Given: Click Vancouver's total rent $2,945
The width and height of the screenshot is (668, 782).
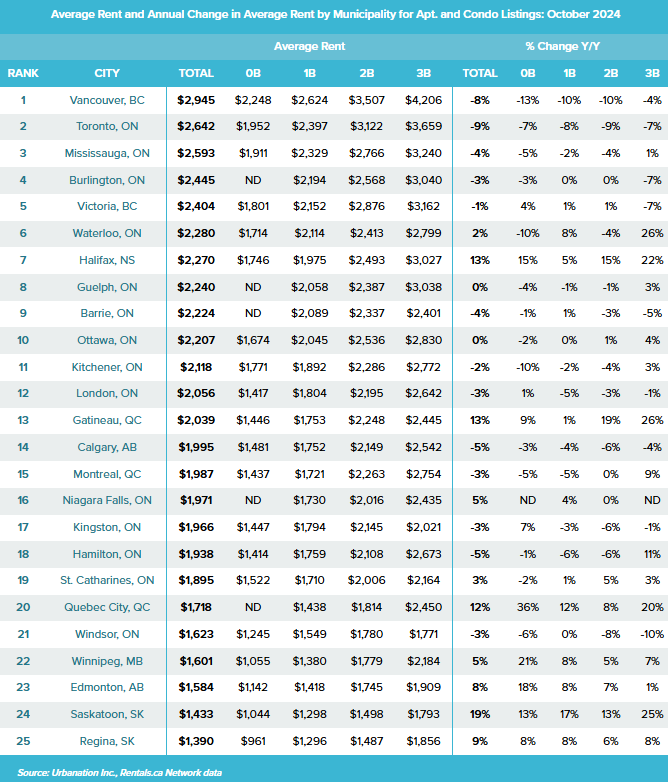Looking at the screenshot, I should (196, 100).
